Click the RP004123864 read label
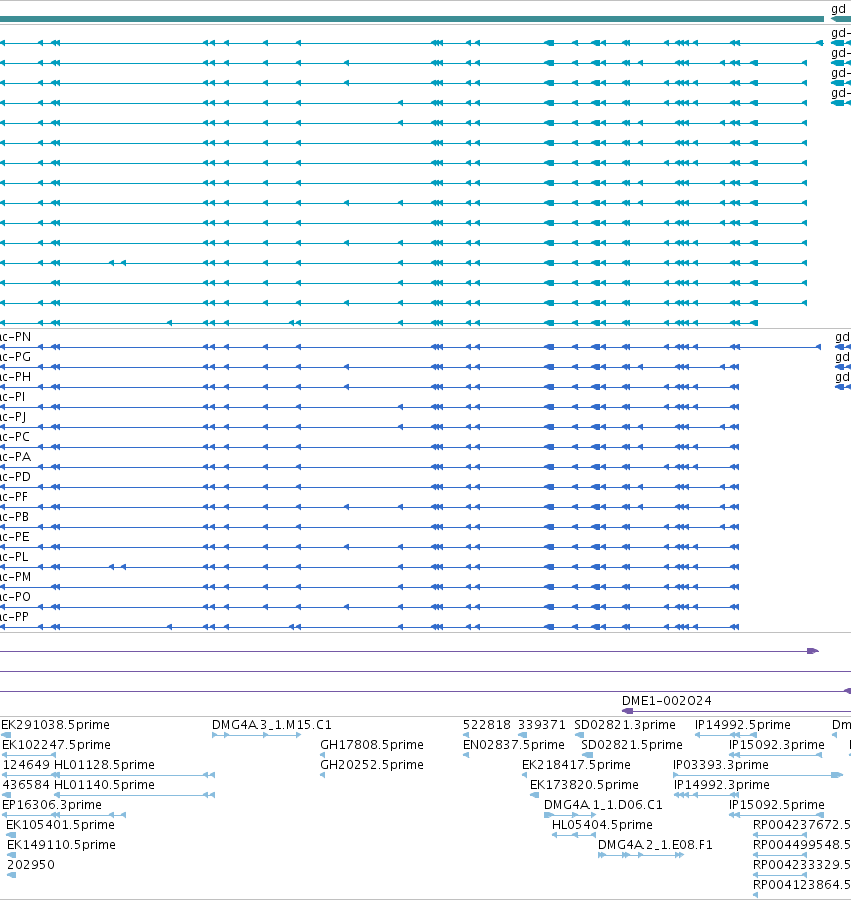 coord(802,885)
